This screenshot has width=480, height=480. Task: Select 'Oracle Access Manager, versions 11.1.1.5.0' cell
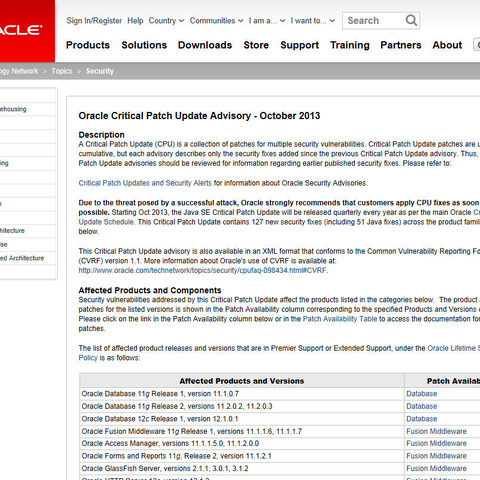click(242, 443)
